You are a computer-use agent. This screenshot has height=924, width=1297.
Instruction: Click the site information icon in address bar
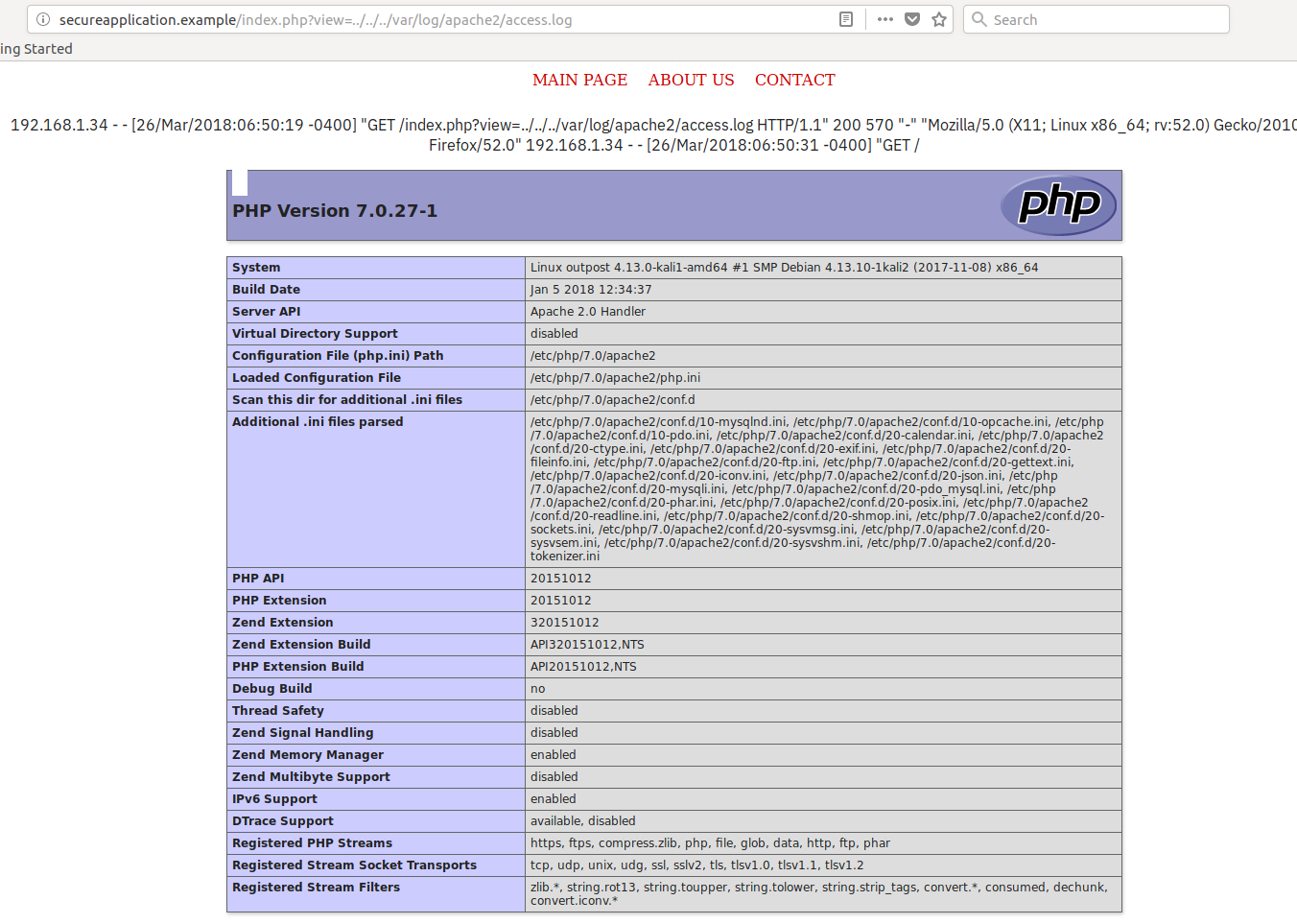(x=43, y=19)
